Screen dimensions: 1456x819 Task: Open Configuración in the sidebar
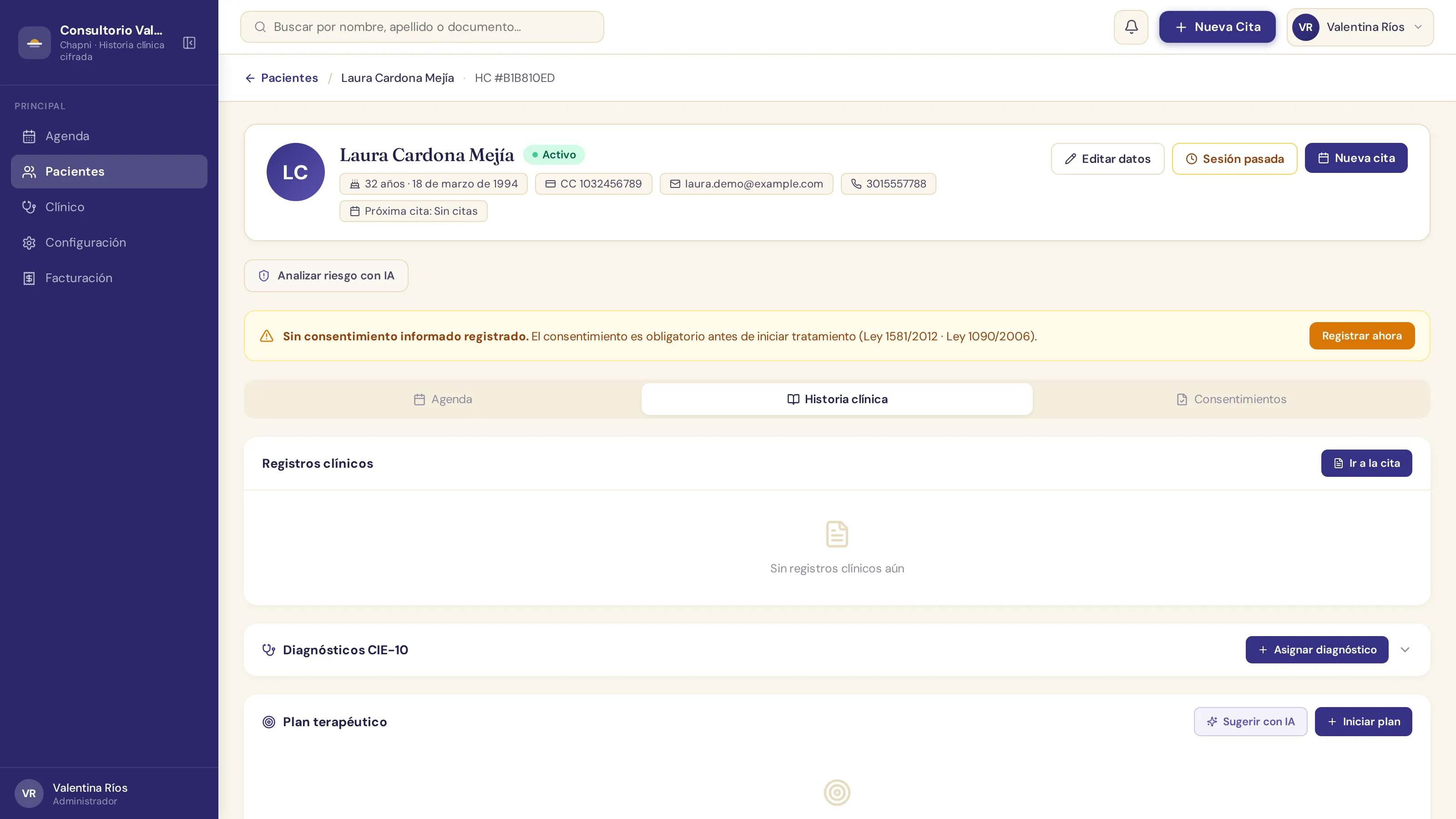click(109, 243)
